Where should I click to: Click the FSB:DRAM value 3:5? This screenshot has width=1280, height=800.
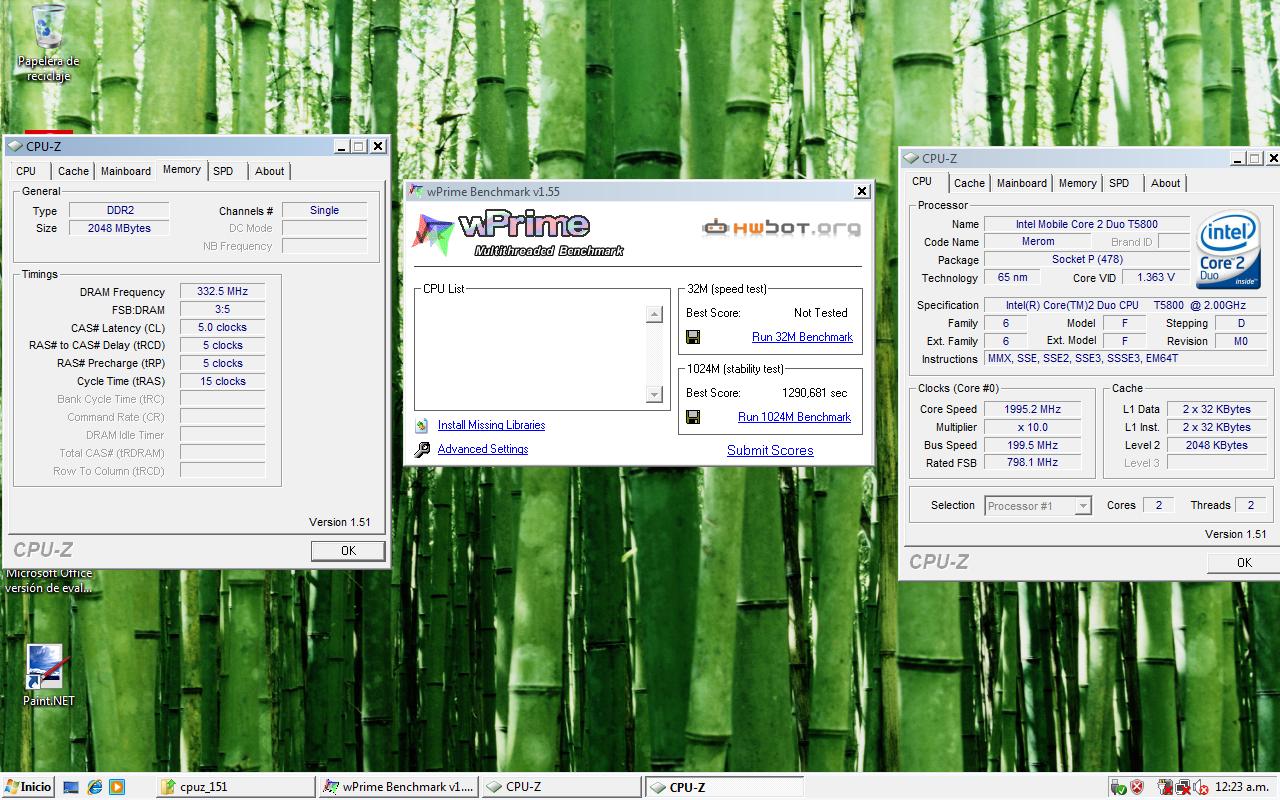tap(222, 310)
